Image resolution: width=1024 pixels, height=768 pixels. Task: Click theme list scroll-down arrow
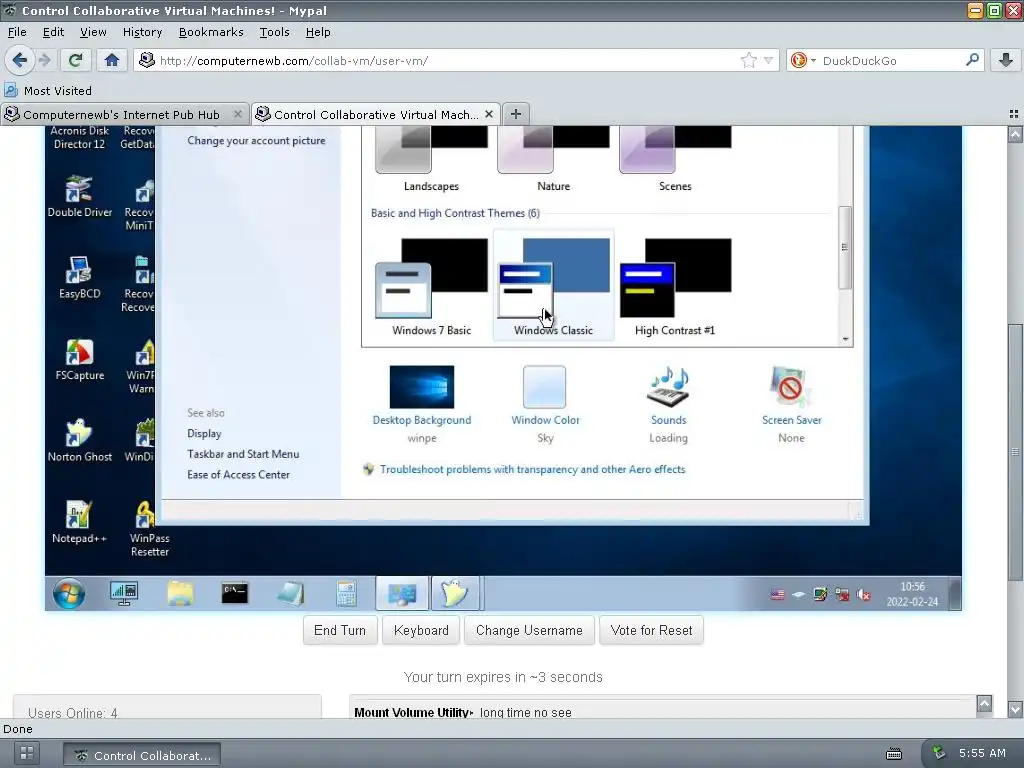pyautogui.click(x=845, y=339)
